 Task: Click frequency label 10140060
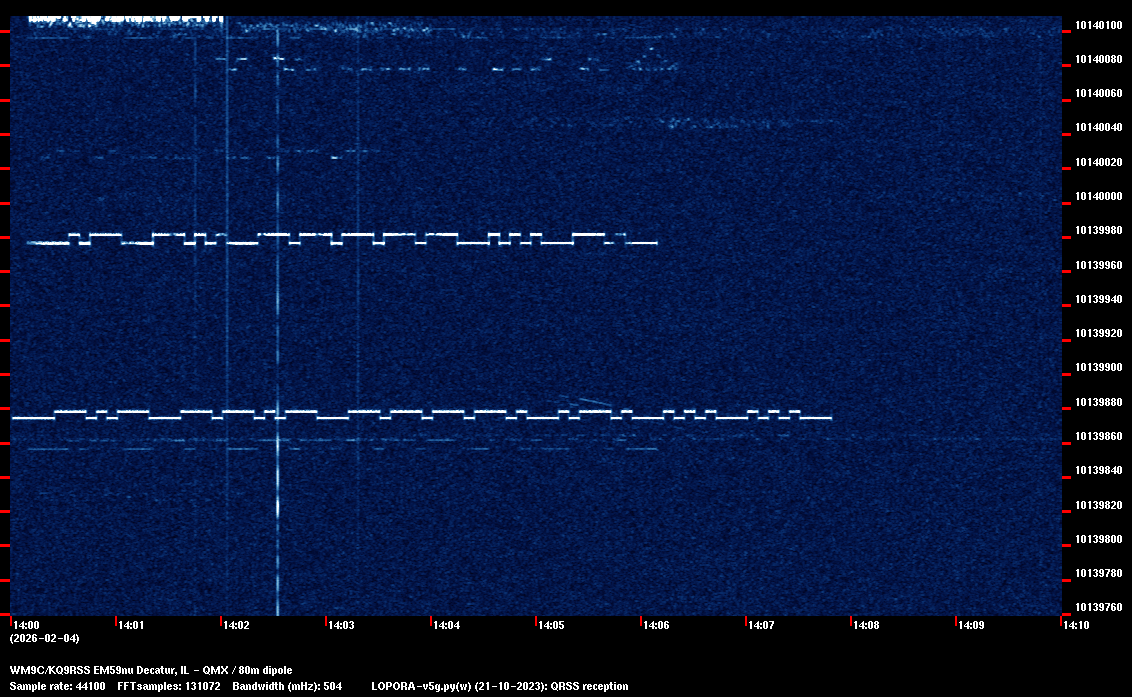[1099, 93]
